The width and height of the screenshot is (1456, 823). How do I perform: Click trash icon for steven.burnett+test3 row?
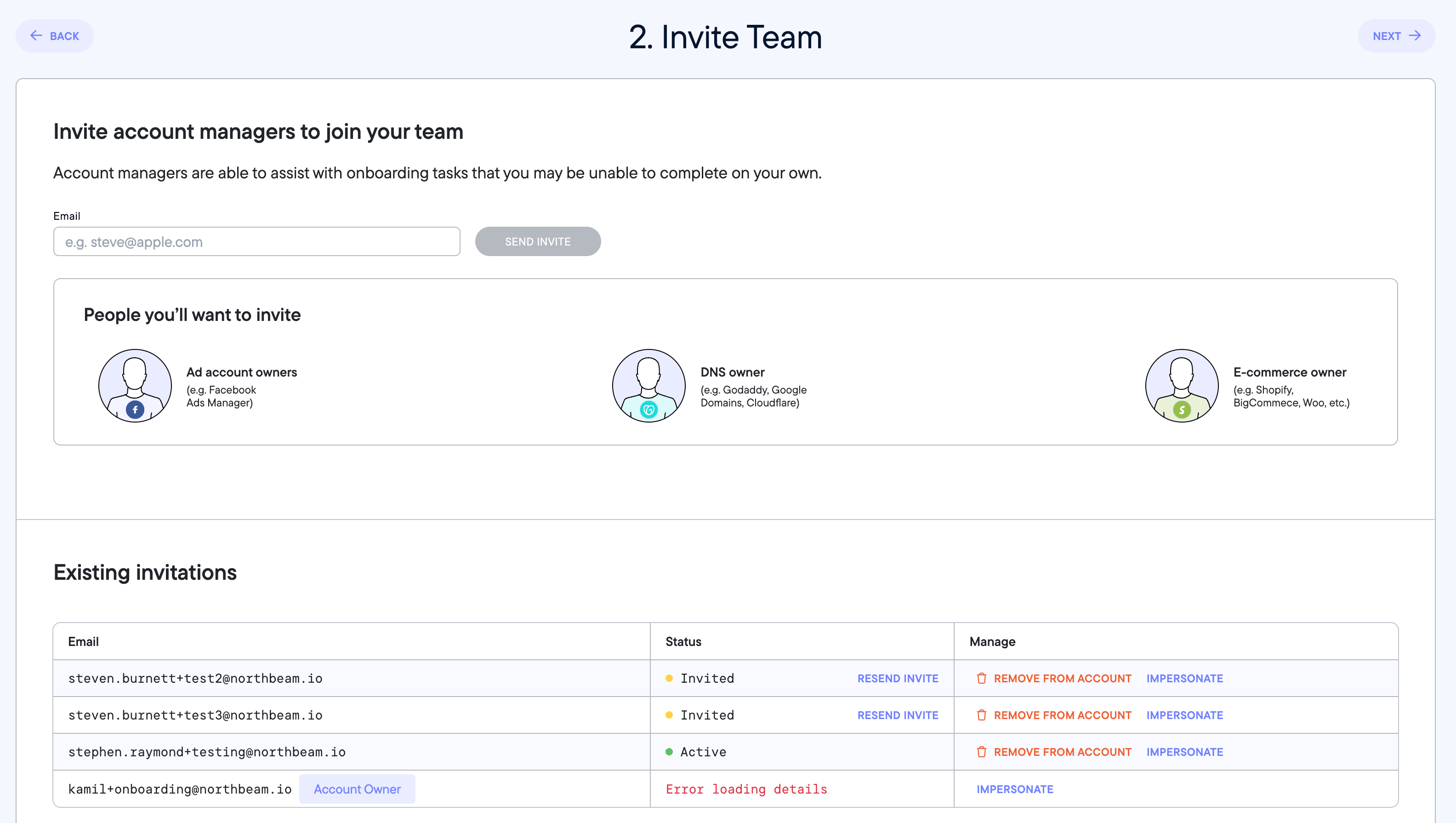tap(982, 715)
